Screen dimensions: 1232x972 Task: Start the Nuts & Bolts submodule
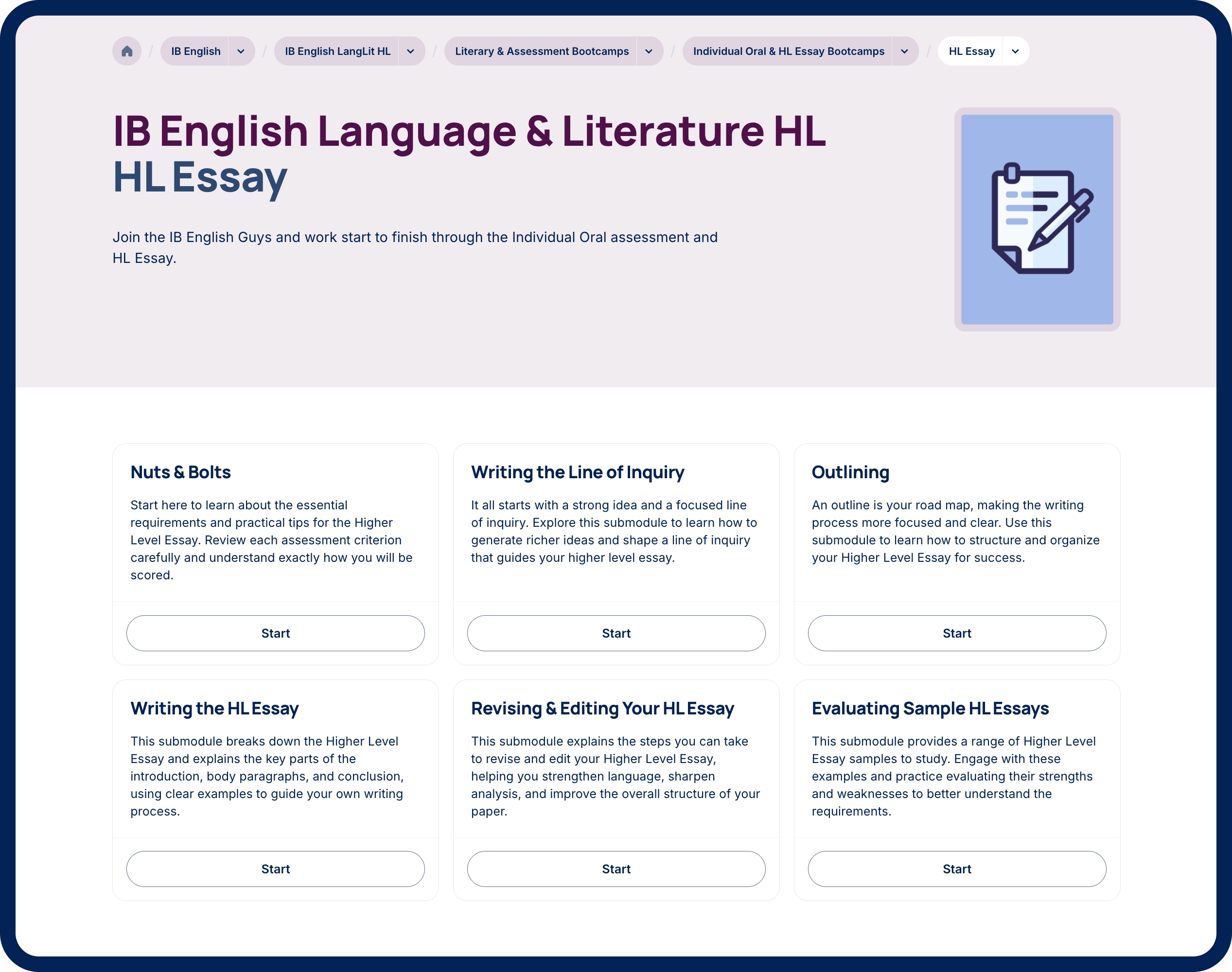click(x=276, y=633)
